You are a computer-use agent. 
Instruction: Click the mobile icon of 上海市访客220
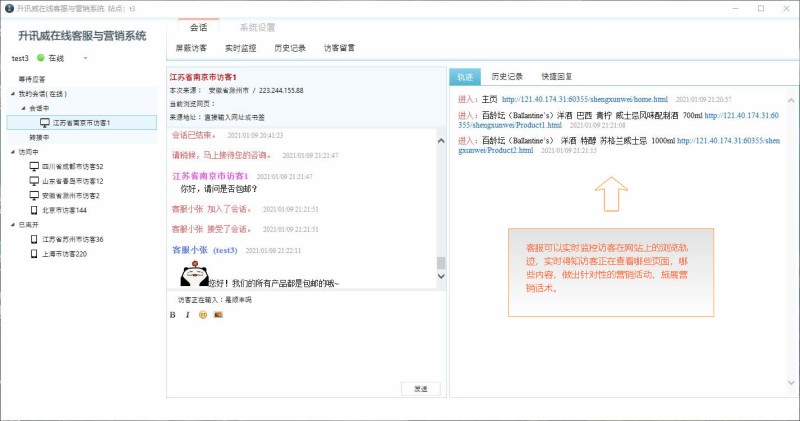click(34, 254)
